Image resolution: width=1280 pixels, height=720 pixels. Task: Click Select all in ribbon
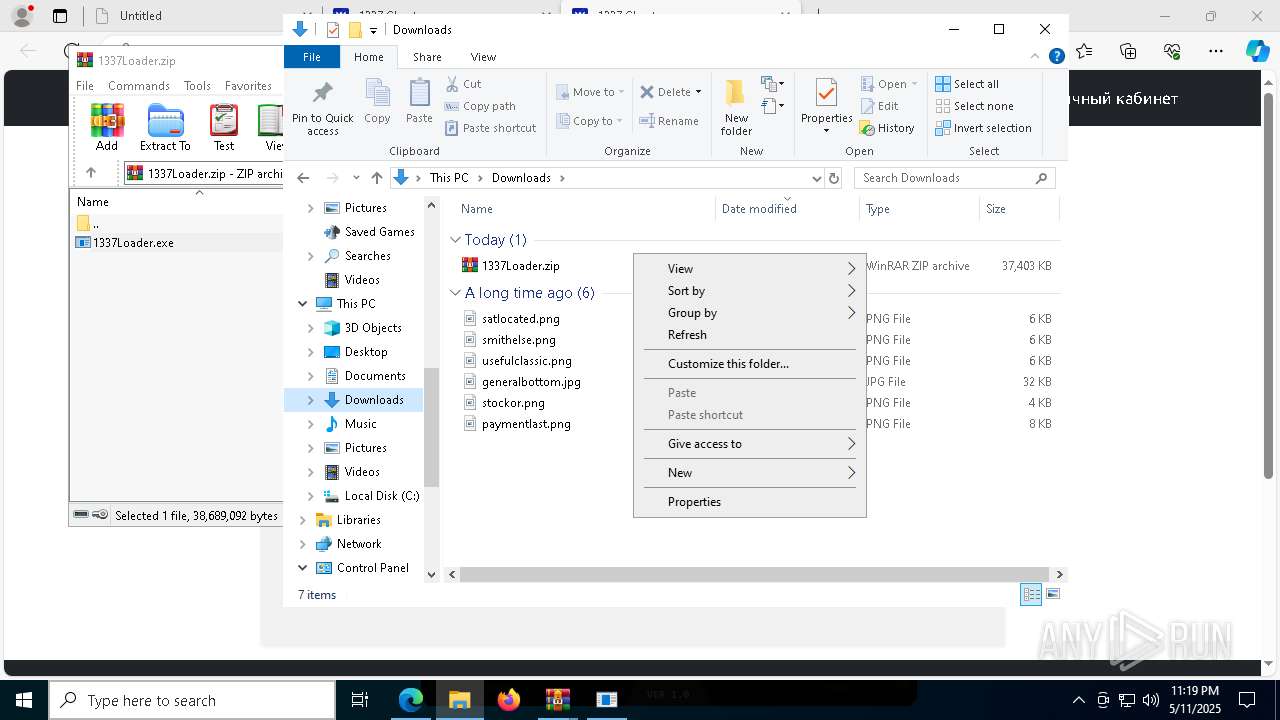[x=967, y=84]
